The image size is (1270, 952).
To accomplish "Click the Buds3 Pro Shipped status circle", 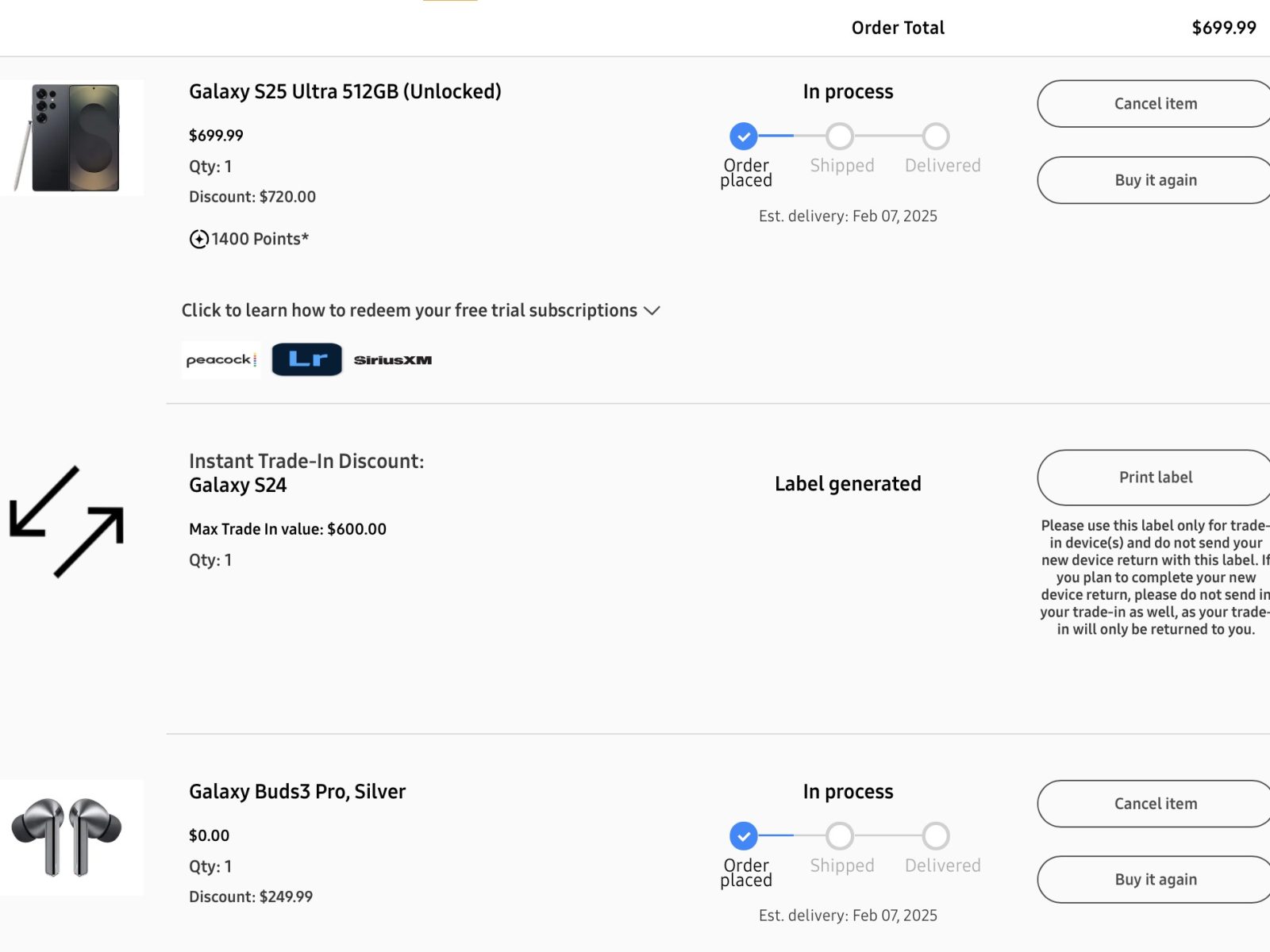I will (840, 835).
